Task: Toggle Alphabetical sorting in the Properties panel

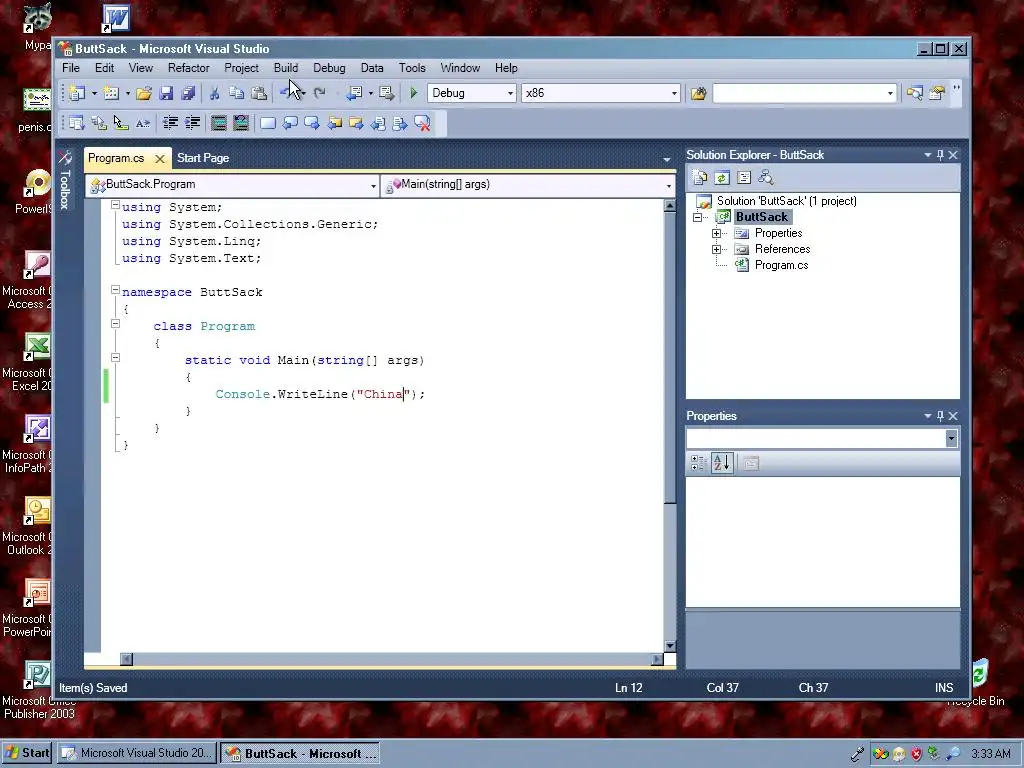Action: (722, 464)
